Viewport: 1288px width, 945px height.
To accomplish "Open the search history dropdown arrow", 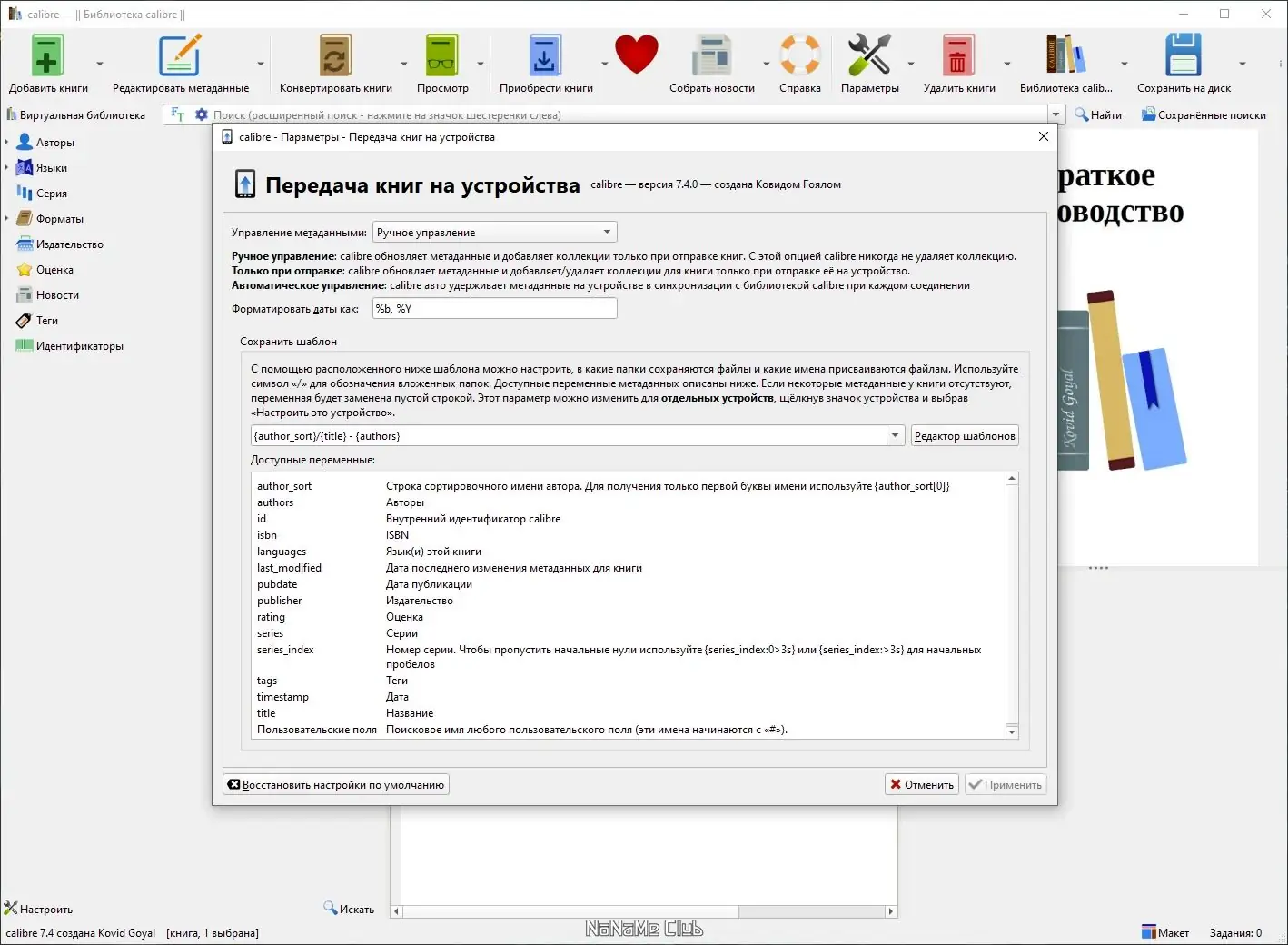I will click(1055, 115).
